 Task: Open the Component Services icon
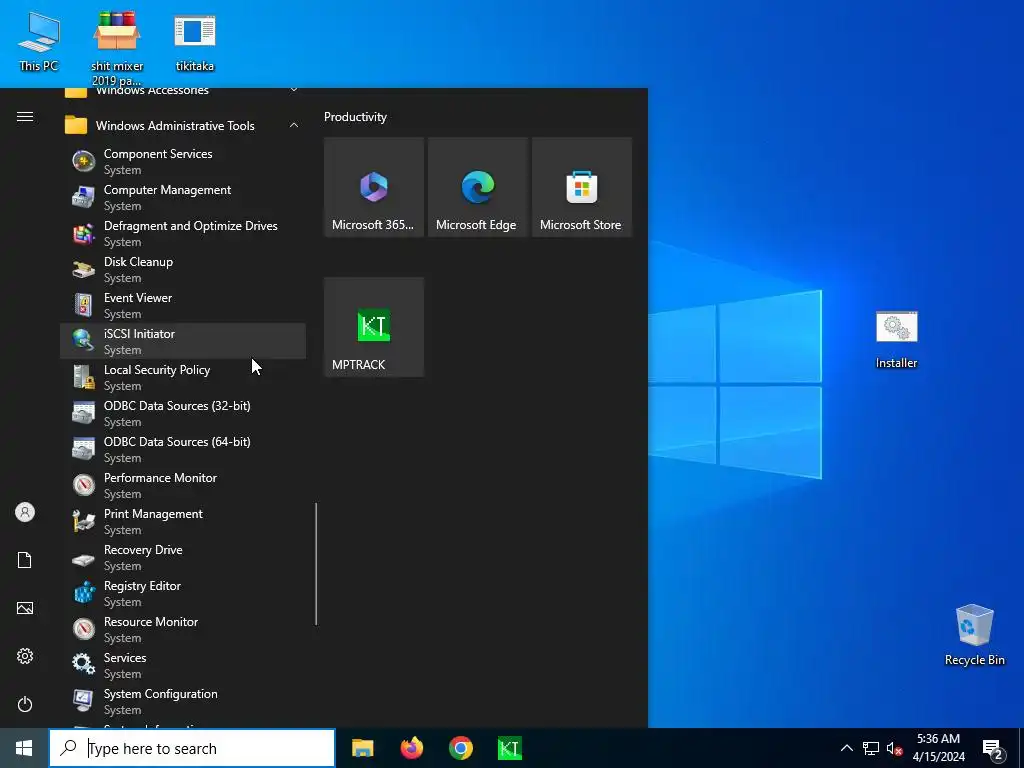click(84, 161)
